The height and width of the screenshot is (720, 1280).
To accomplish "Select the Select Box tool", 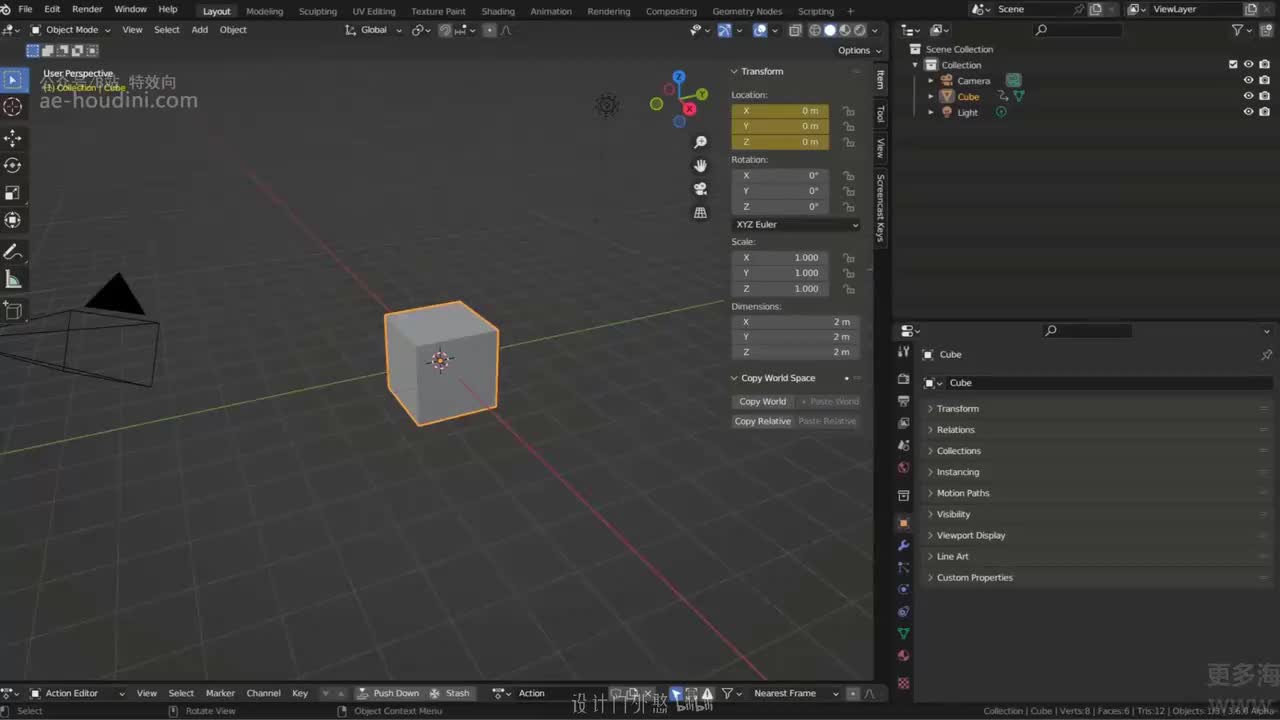I will (x=14, y=81).
